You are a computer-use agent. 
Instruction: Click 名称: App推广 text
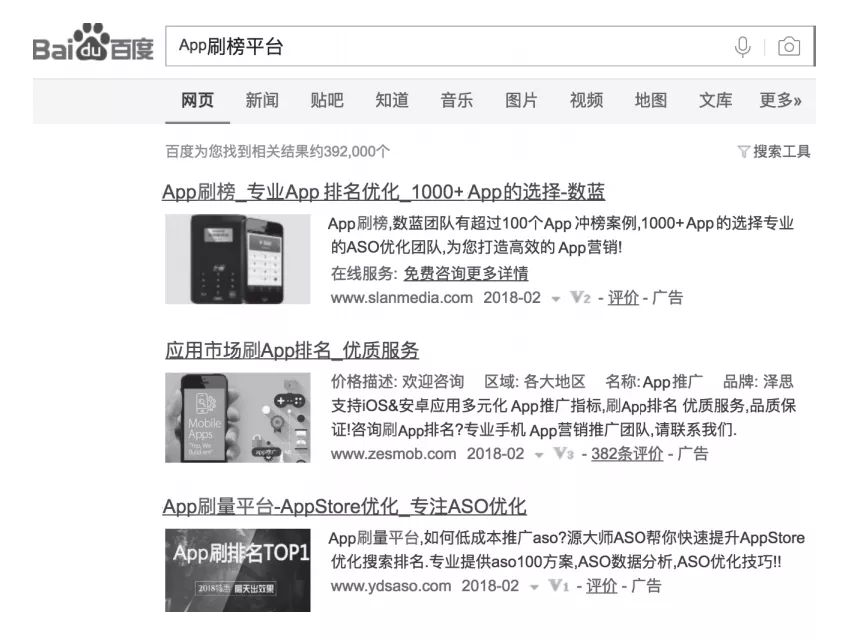click(654, 382)
